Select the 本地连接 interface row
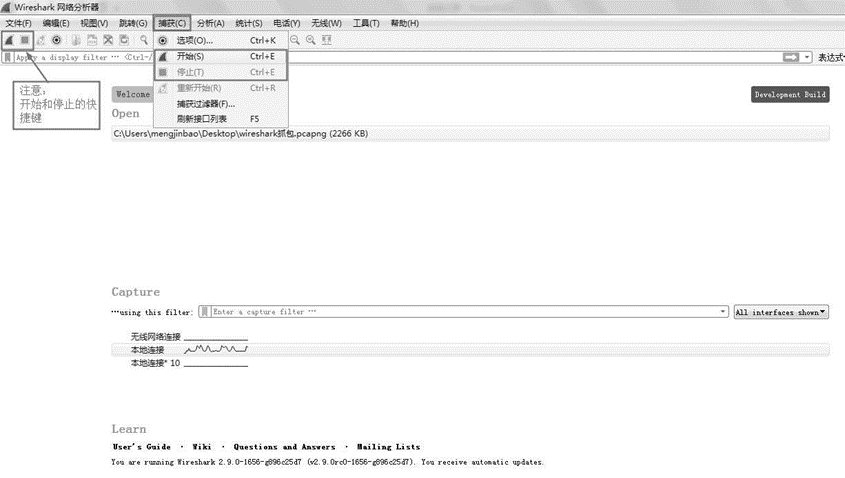Screen dimensions: 845x478 (x=470, y=350)
